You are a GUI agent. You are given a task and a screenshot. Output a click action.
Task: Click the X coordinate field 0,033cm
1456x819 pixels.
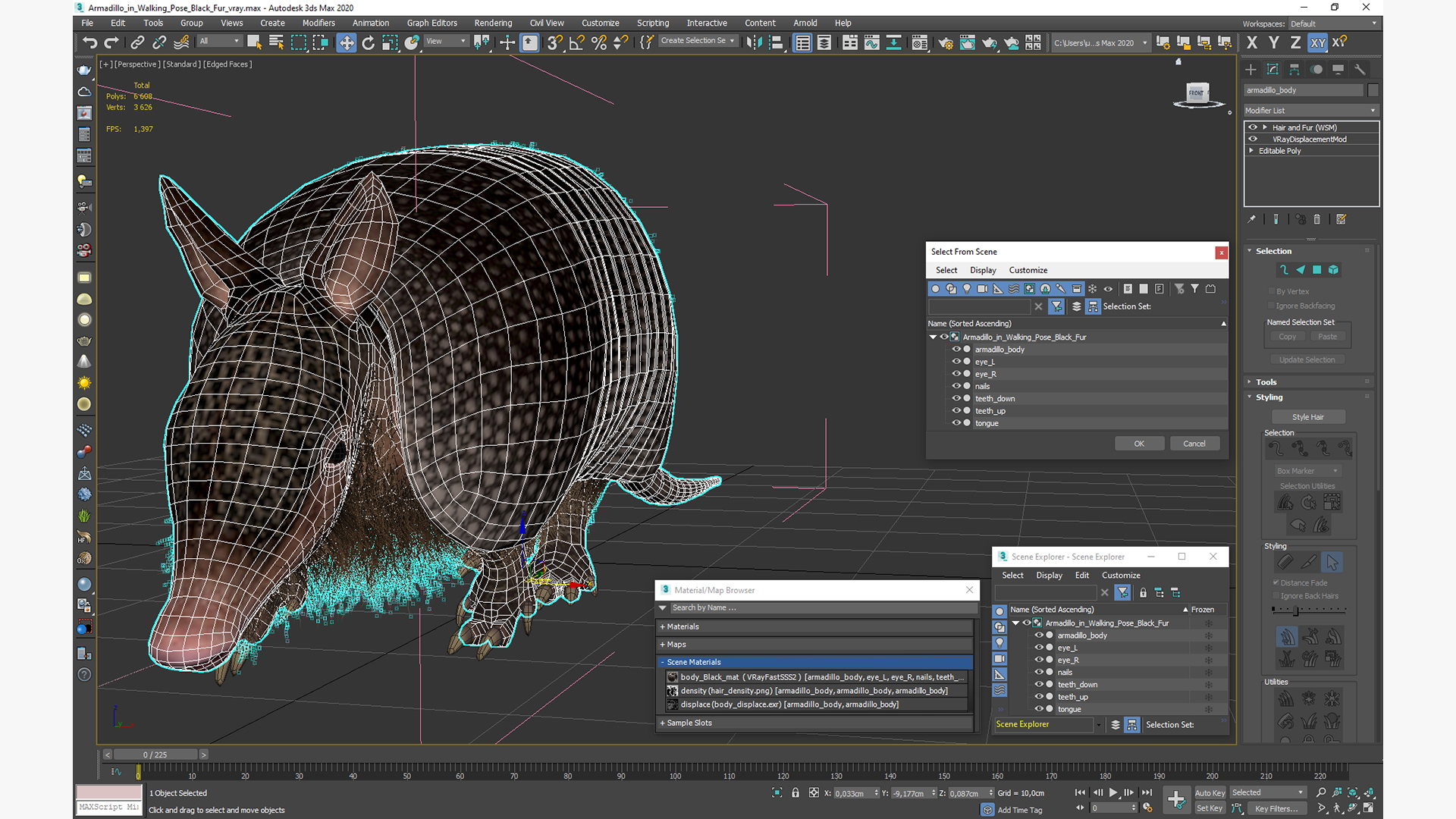[x=852, y=794]
